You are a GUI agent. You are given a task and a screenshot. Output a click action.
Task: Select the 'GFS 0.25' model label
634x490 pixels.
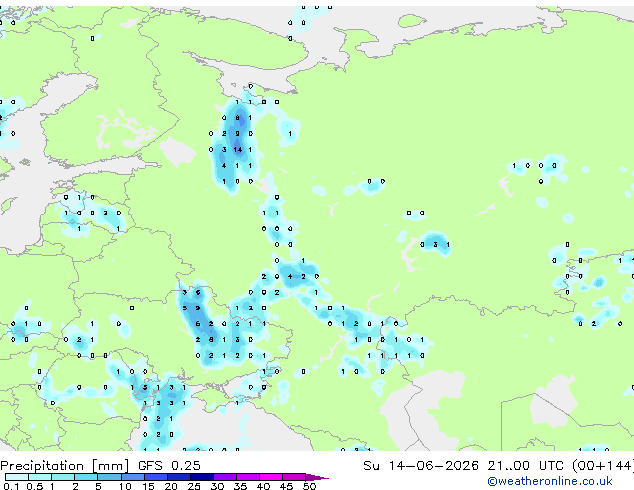[169, 465]
